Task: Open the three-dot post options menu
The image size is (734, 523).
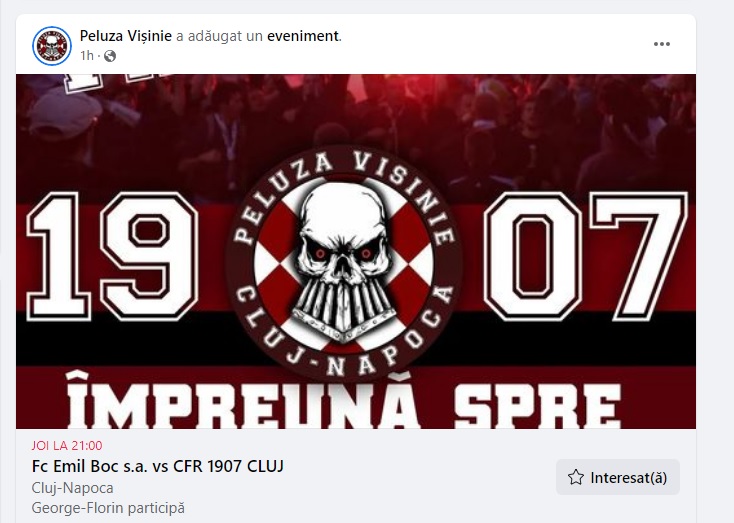Action: (662, 44)
